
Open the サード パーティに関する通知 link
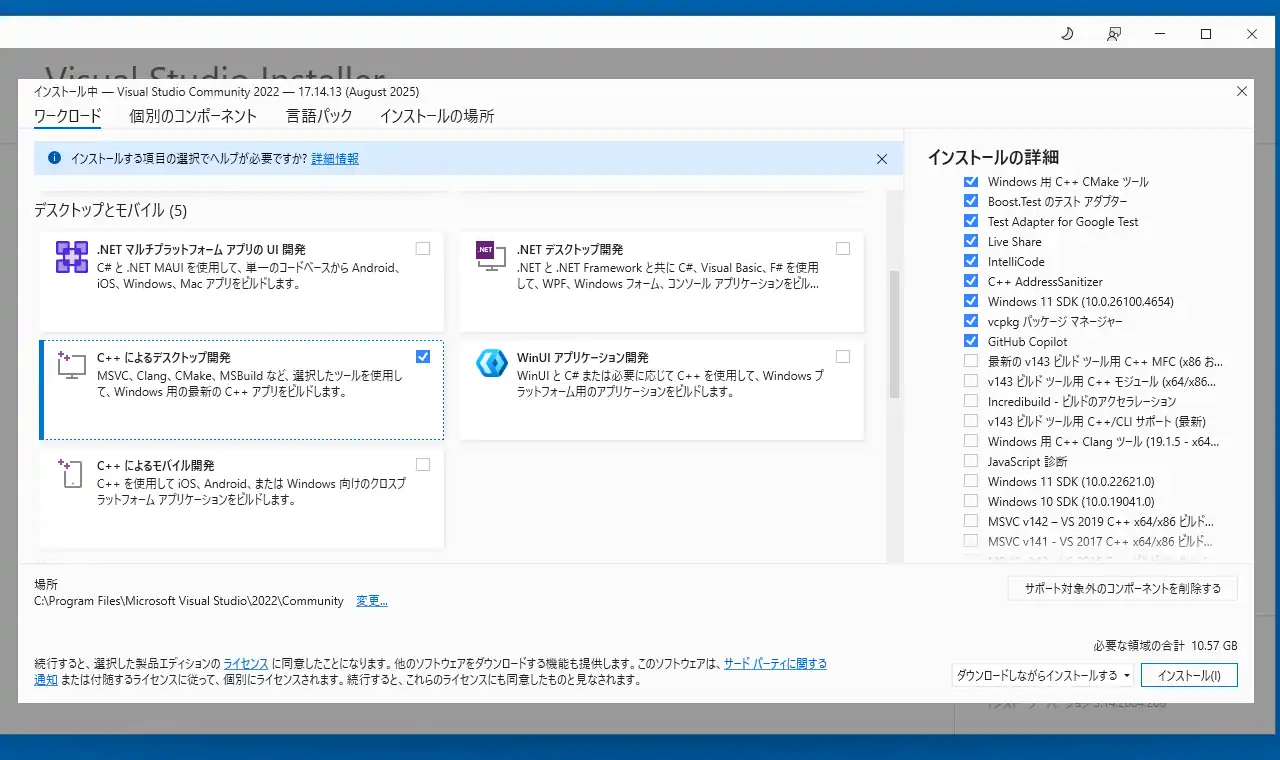click(775, 663)
